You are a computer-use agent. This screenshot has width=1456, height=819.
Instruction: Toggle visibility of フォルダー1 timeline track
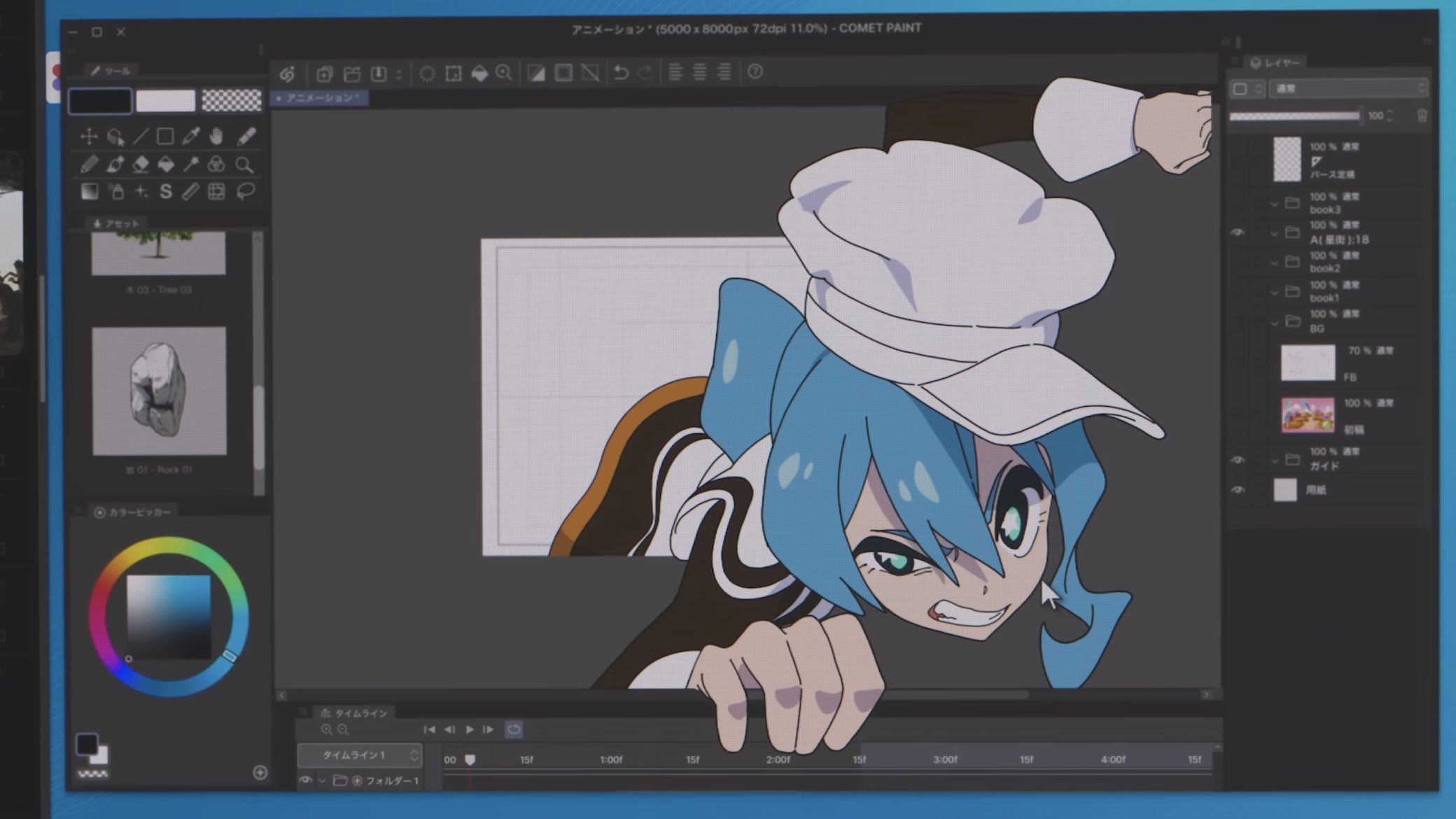tap(304, 780)
